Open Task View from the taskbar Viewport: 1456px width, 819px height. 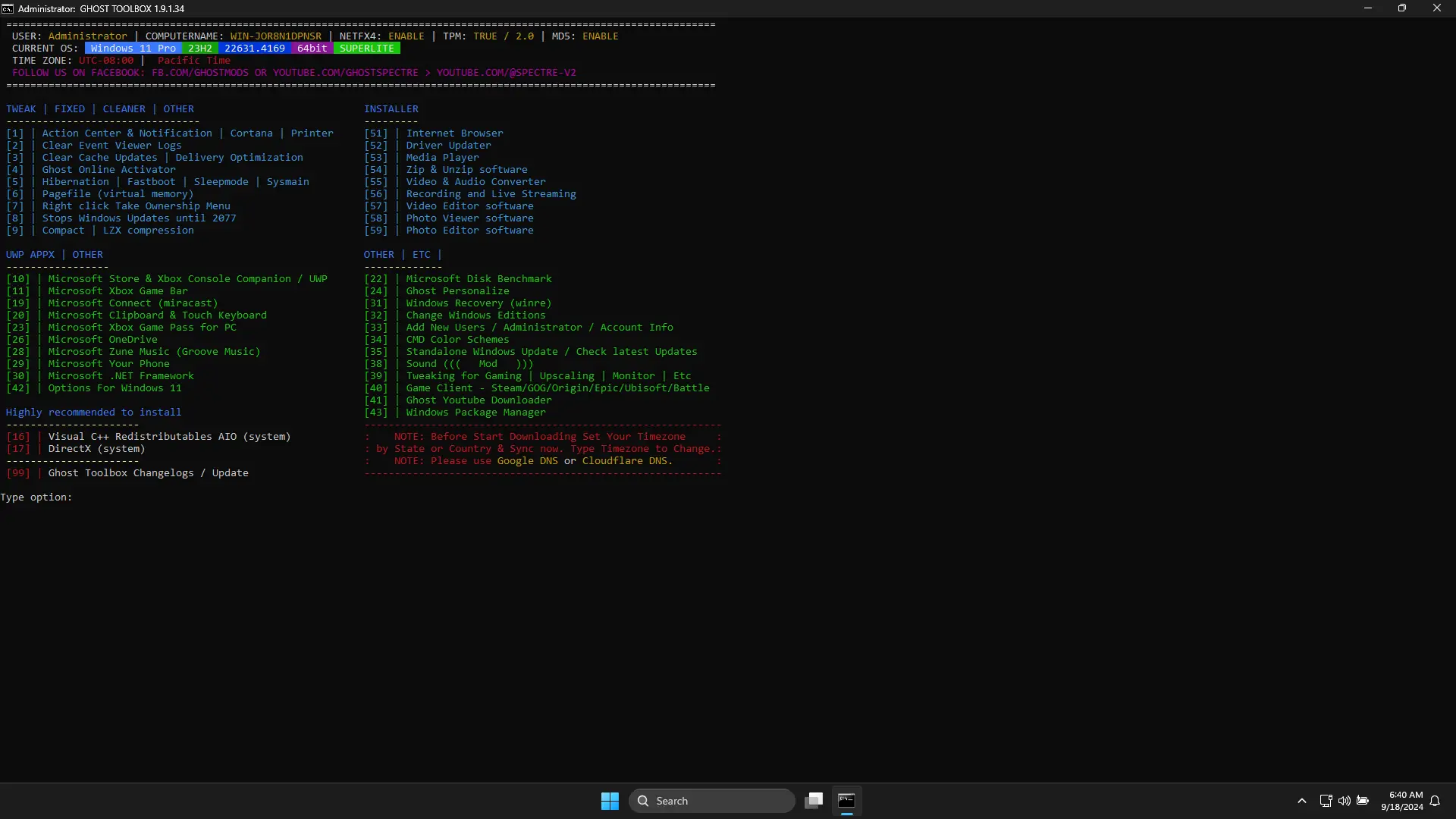814,801
